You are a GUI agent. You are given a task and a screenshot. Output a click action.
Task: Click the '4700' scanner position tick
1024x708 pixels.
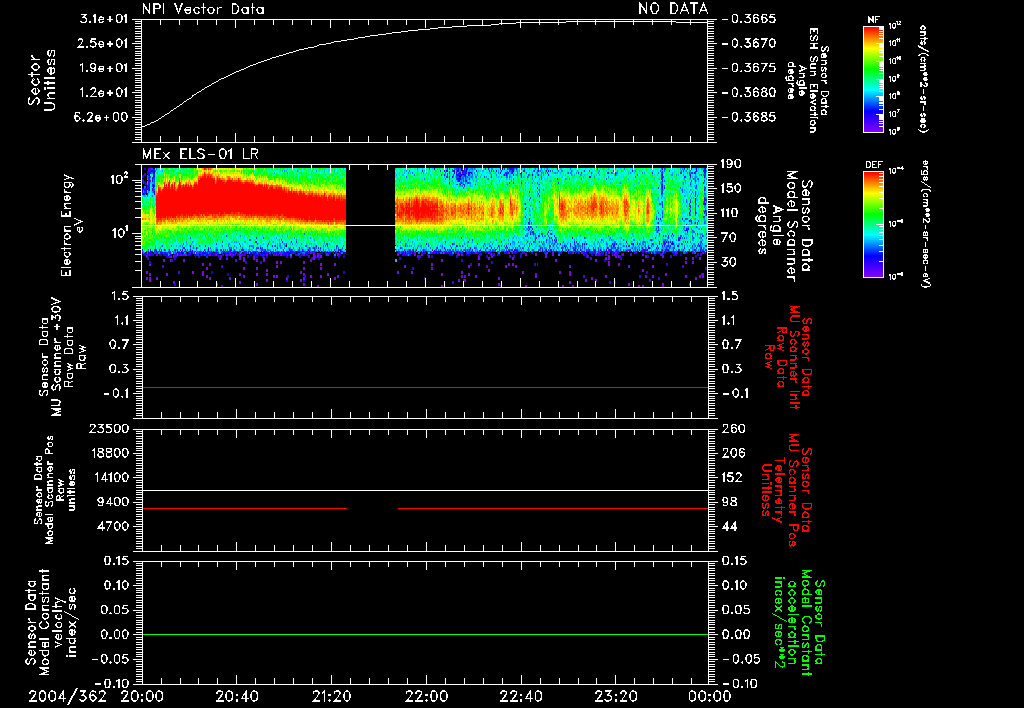click(112, 526)
